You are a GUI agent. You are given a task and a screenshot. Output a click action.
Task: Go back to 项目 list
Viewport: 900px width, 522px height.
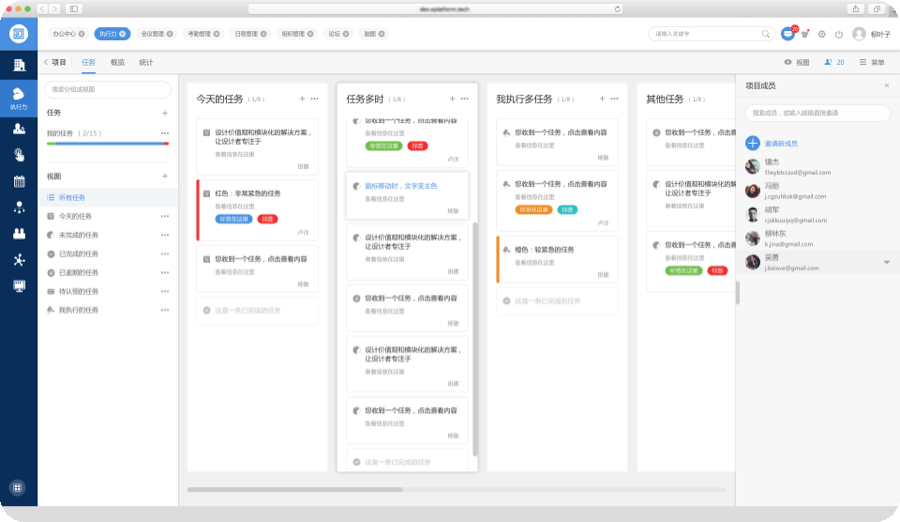click(x=55, y=62)
